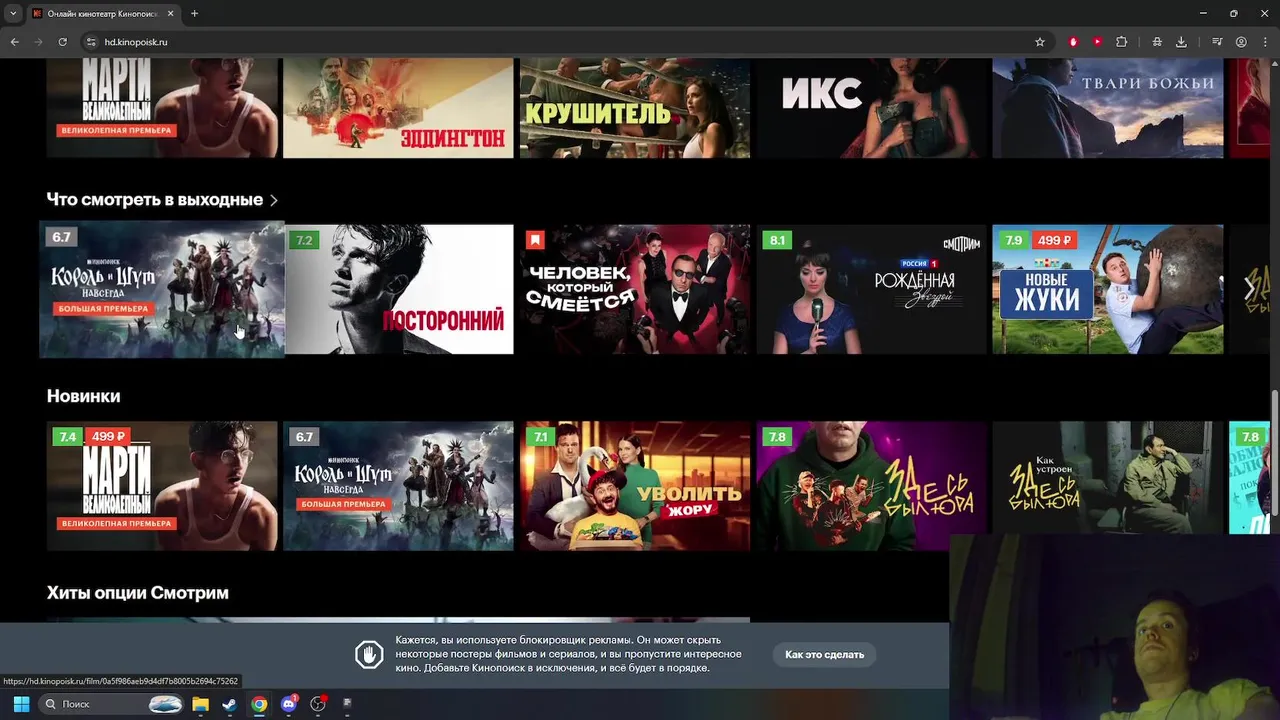Click the 7.2 rating badge on Посторонний
Screen dimensions: 1280x720
305,240
